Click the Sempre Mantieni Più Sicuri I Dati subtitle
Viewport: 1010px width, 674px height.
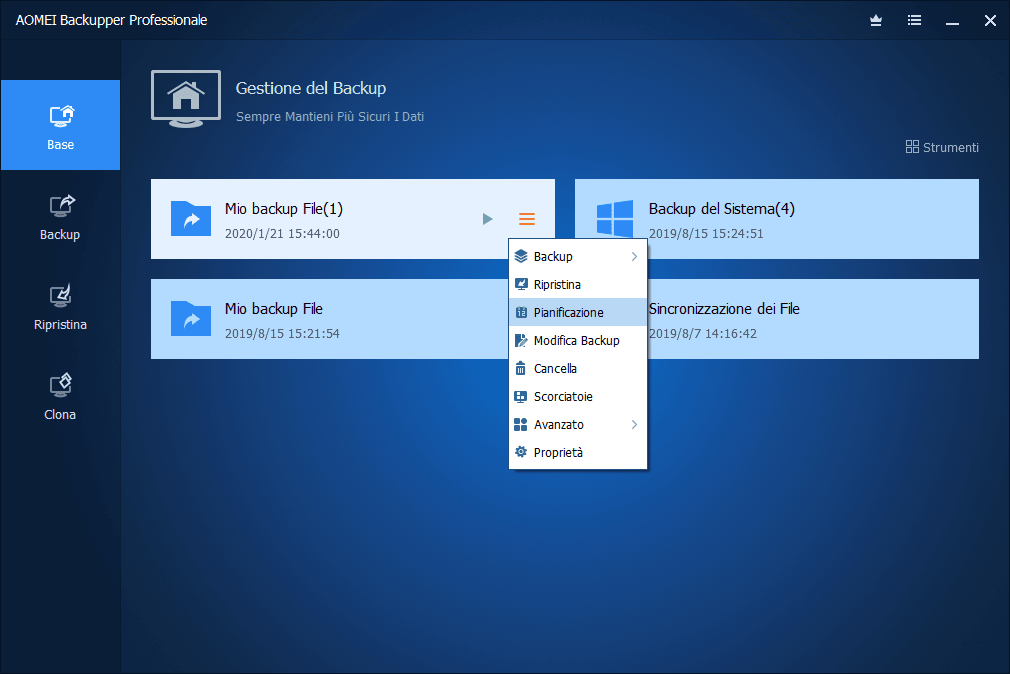click(330, 117)
